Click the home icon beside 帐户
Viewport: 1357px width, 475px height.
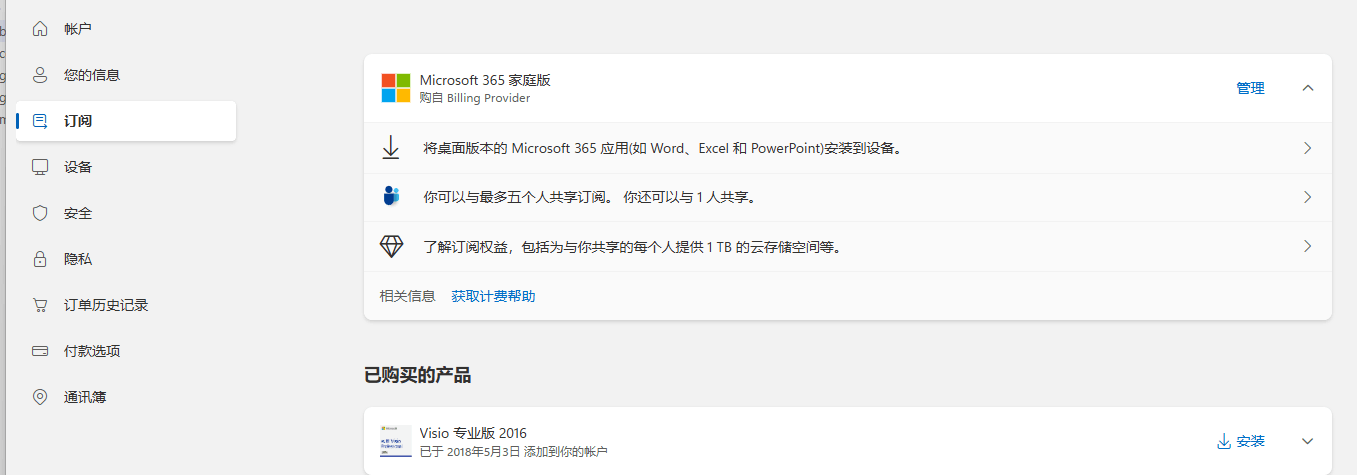coord(40,29)
